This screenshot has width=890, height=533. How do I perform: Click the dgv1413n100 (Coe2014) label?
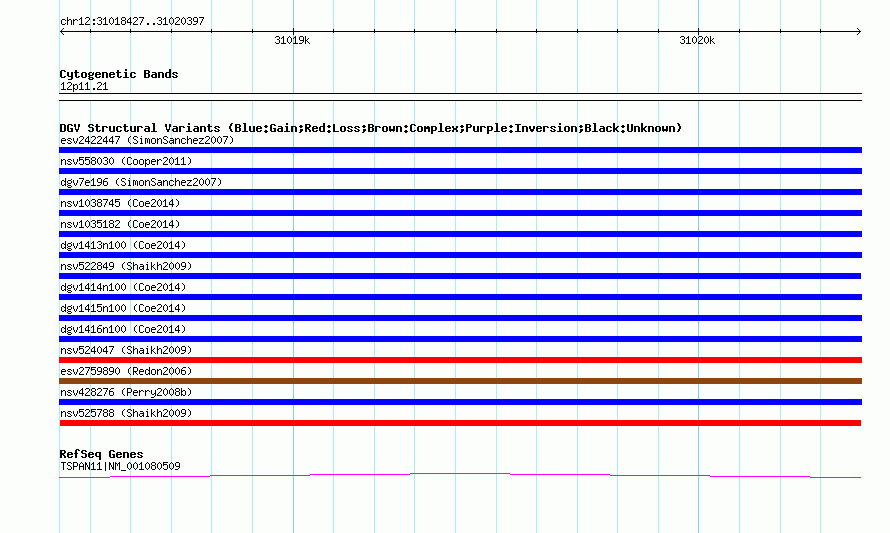pyautogui.click(x=123, y=245)
